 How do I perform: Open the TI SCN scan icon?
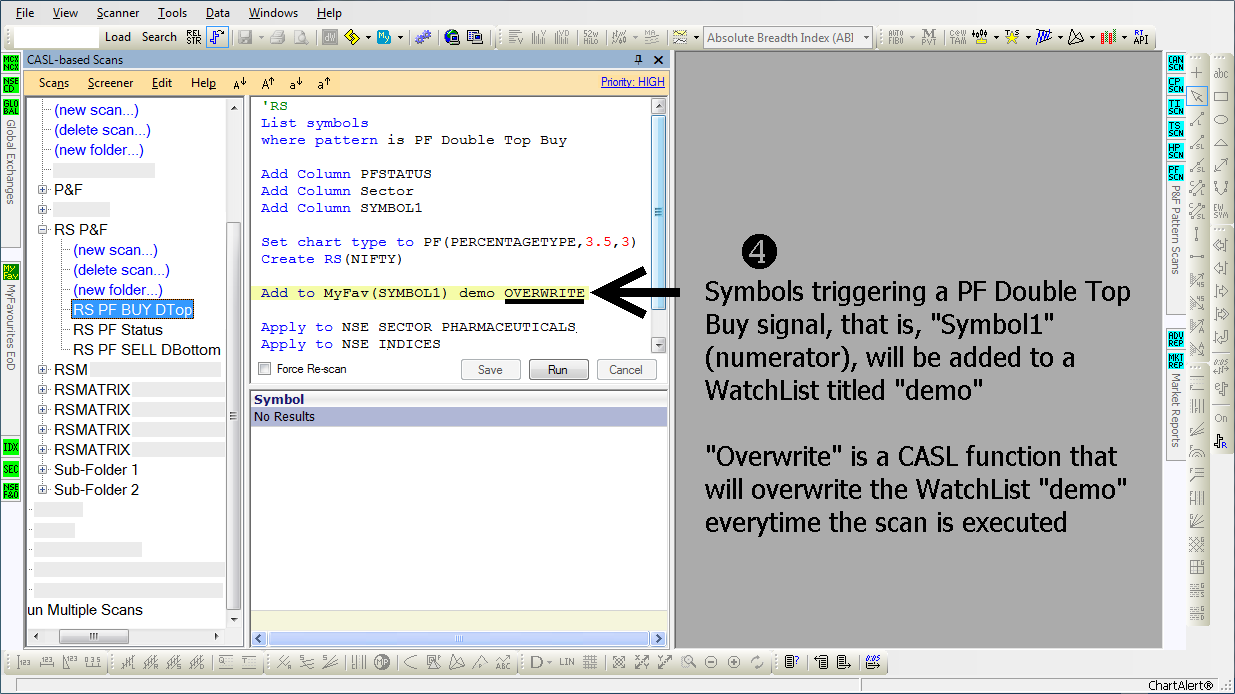[1175, 107]
